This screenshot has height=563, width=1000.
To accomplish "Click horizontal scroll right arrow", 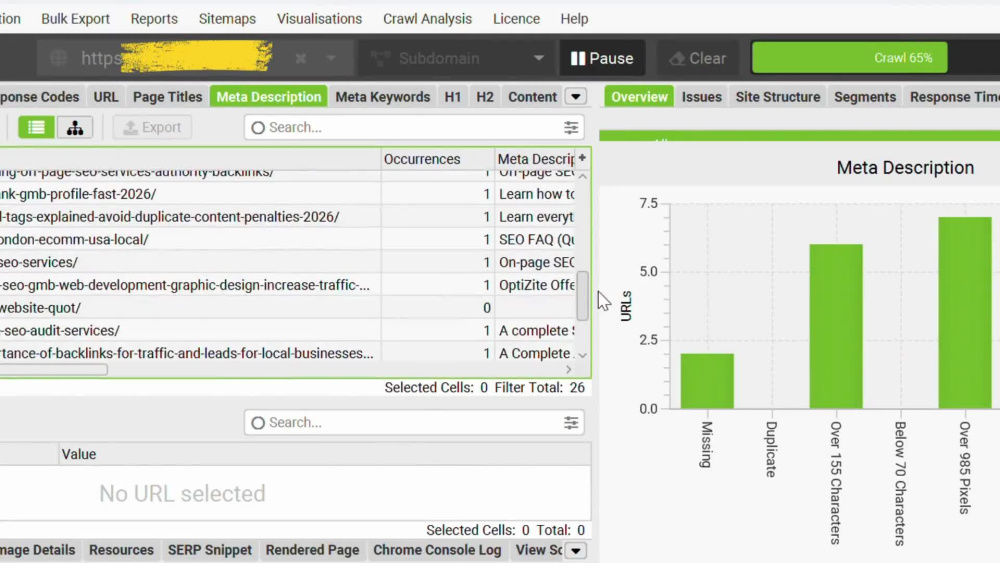I will click(568, 370).
